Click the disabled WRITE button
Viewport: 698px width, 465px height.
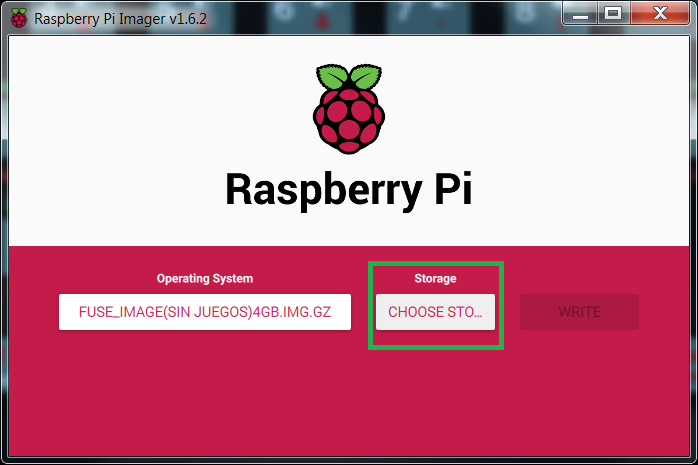[x=579, y=311]
